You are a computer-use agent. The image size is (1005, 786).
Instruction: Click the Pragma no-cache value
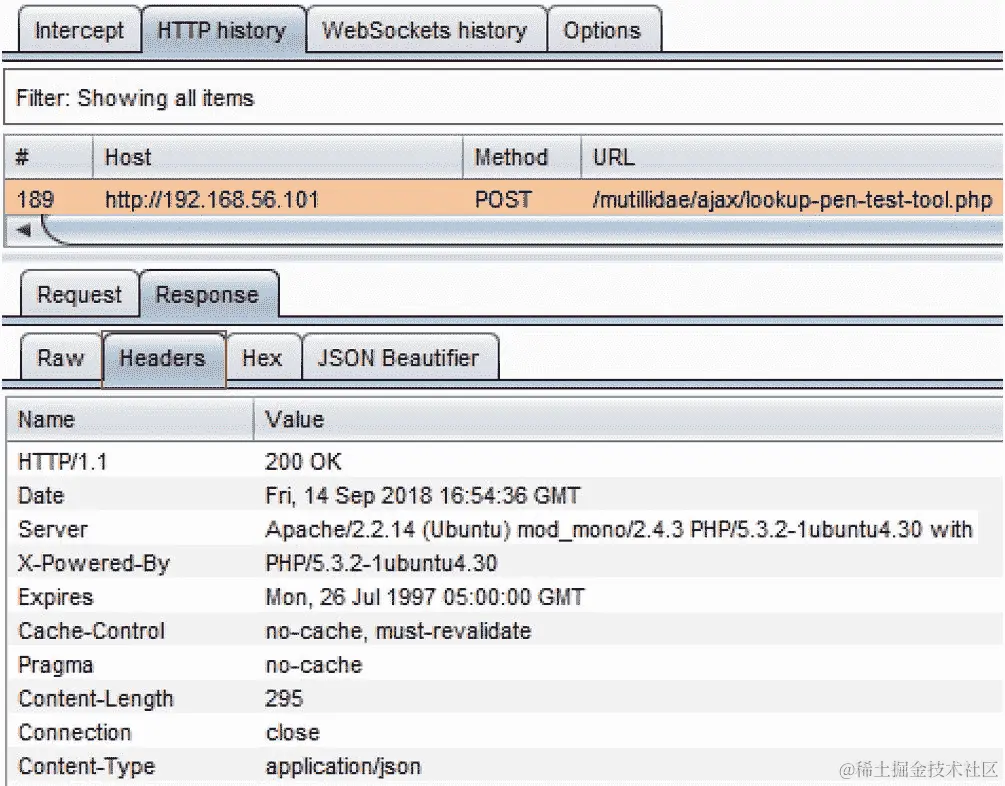point(314,665)
